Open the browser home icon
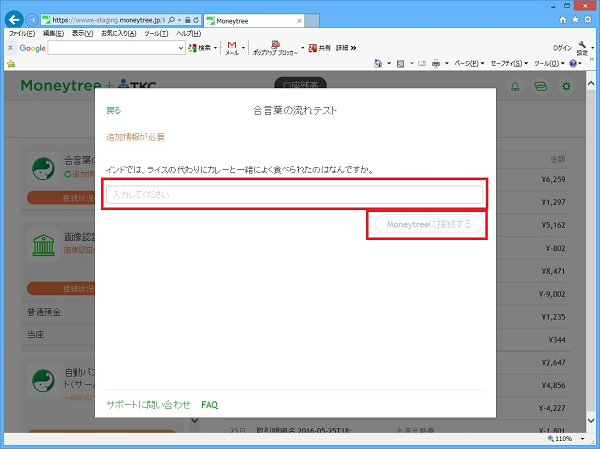The width and height of the screenshot is (600, 449). (563, 20)
